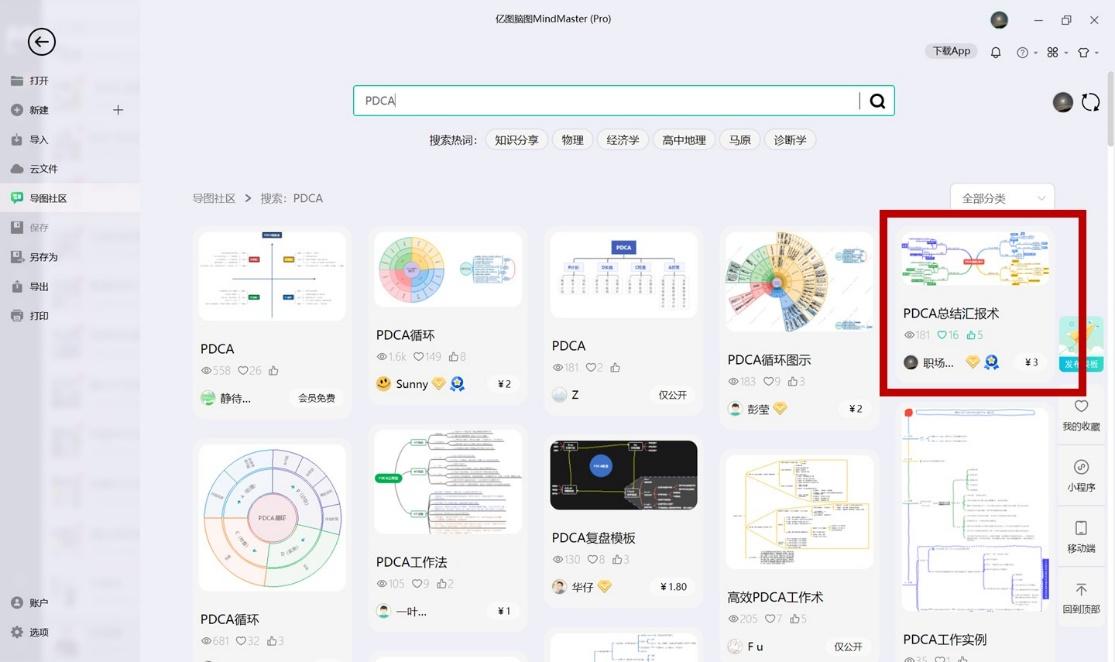Click the 导图社区 breadcrumb link
Screen dimensions: 1115x662
tap(214, 198)
